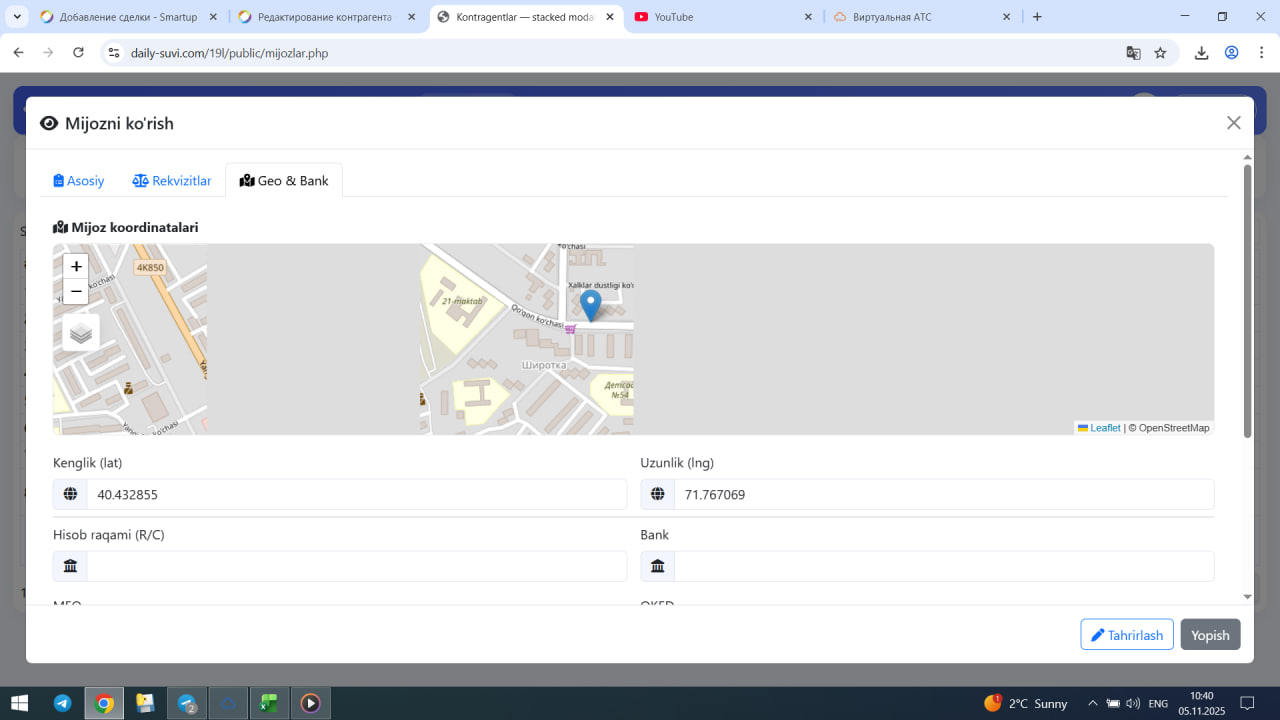
Task: Open the Chrome three-dot menu
Action: pyautogui.click(x=1261, y=53)
